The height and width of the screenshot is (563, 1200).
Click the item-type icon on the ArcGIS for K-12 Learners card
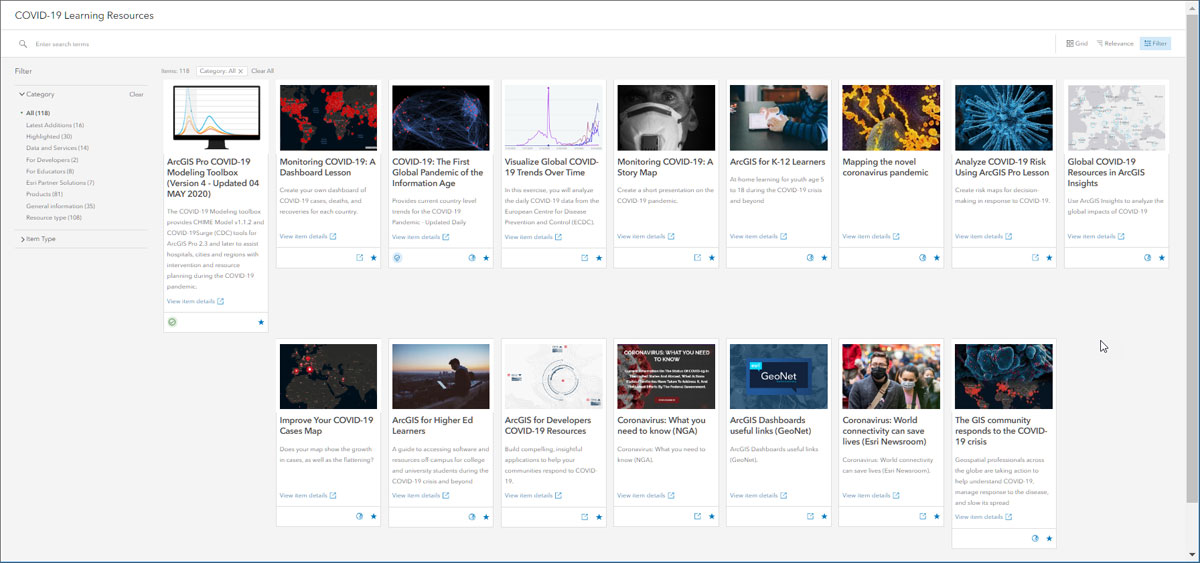[x=810, y=257]
